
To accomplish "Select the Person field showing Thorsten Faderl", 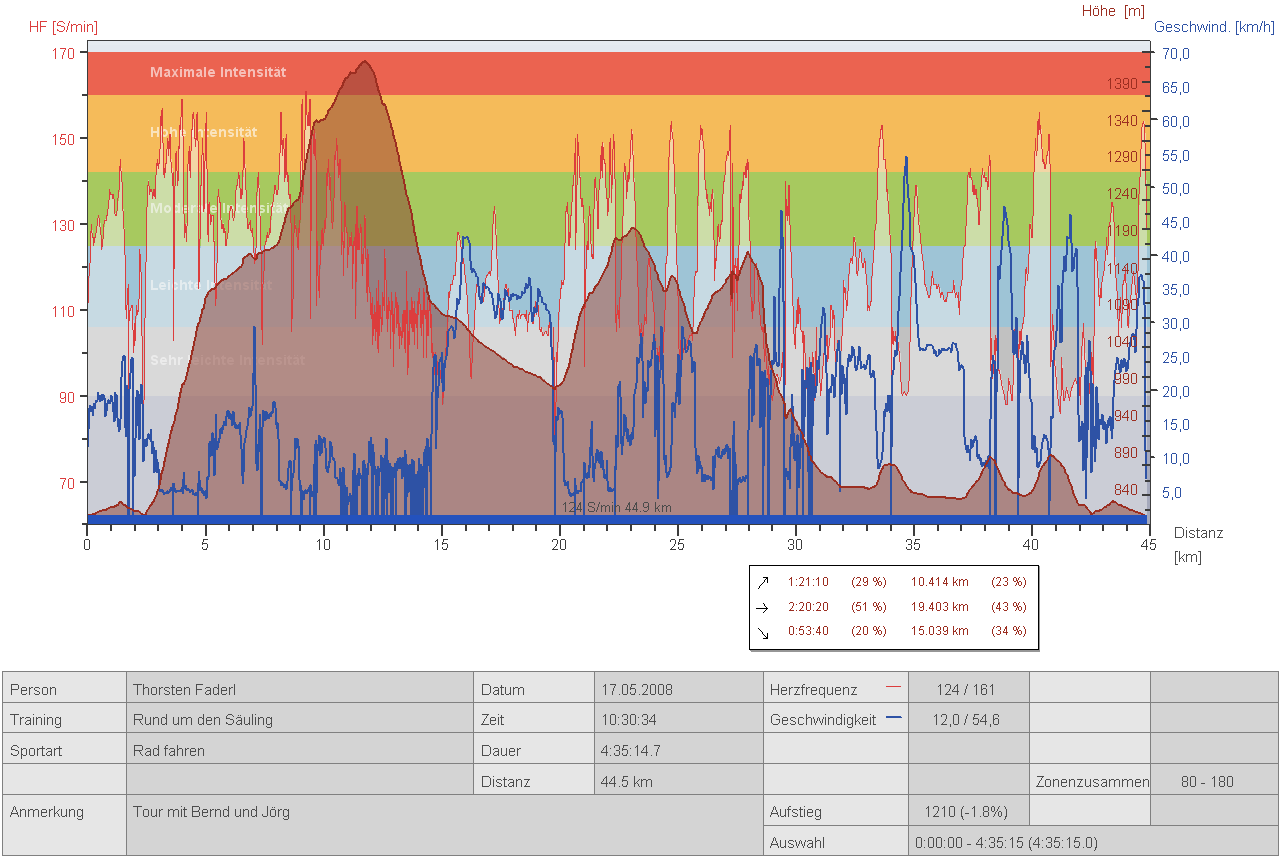I will click(184, 690).
